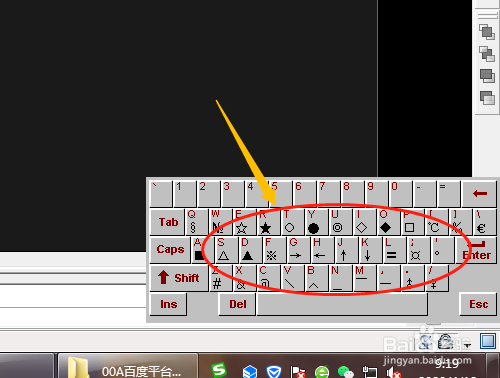Click the male sign key labeled period

(412, 278)
